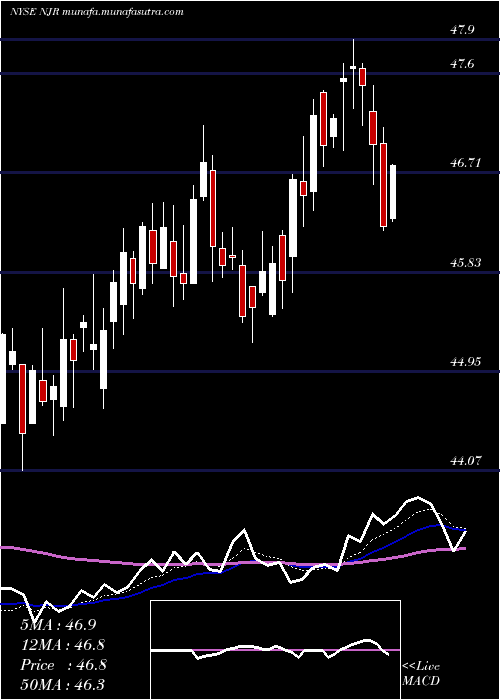This screenshot has height=700, width=500.
Task: Click the 50MA : 46.3 readout
Action: (63, 685)
